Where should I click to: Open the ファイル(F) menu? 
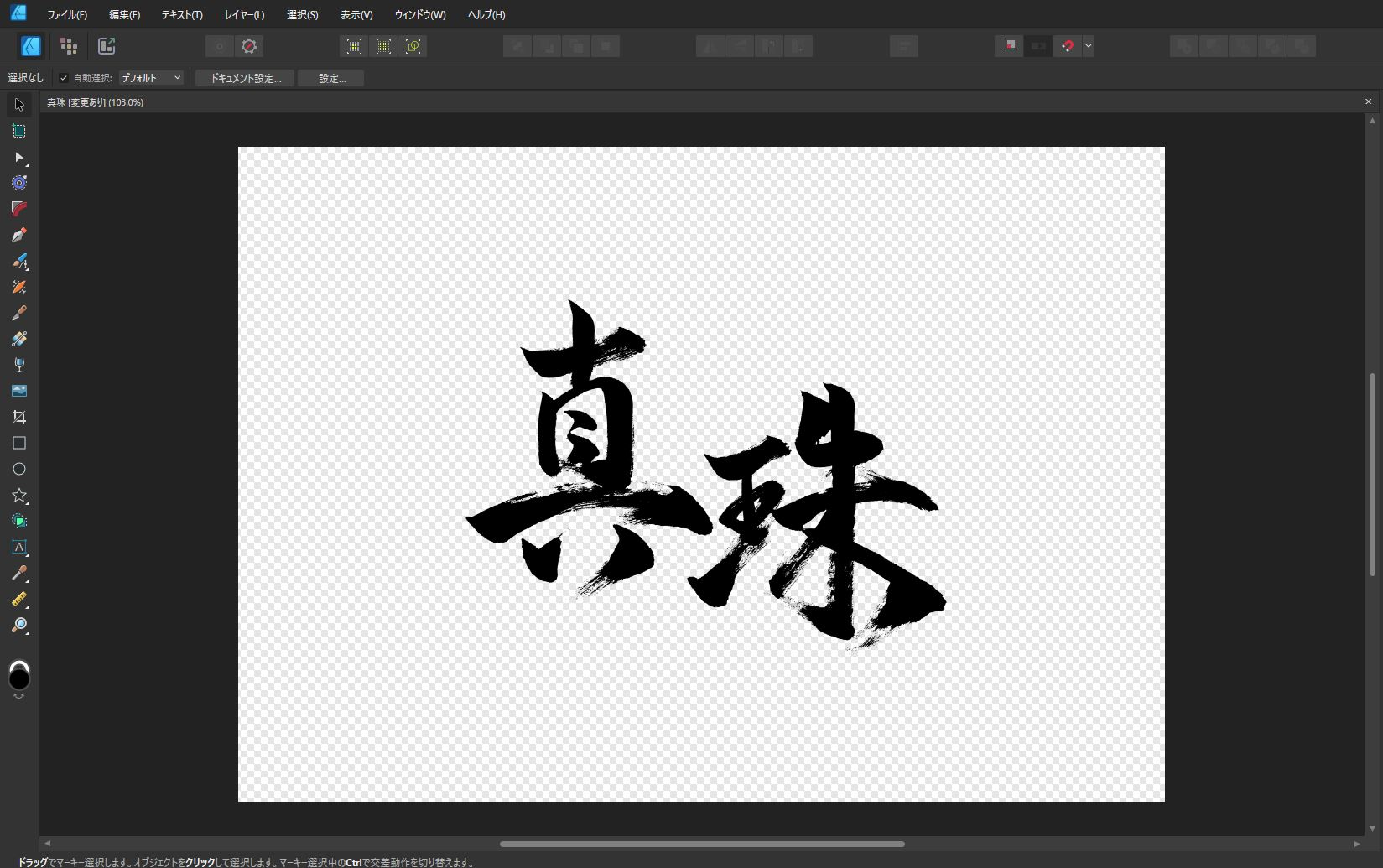[x=67, y=14]
